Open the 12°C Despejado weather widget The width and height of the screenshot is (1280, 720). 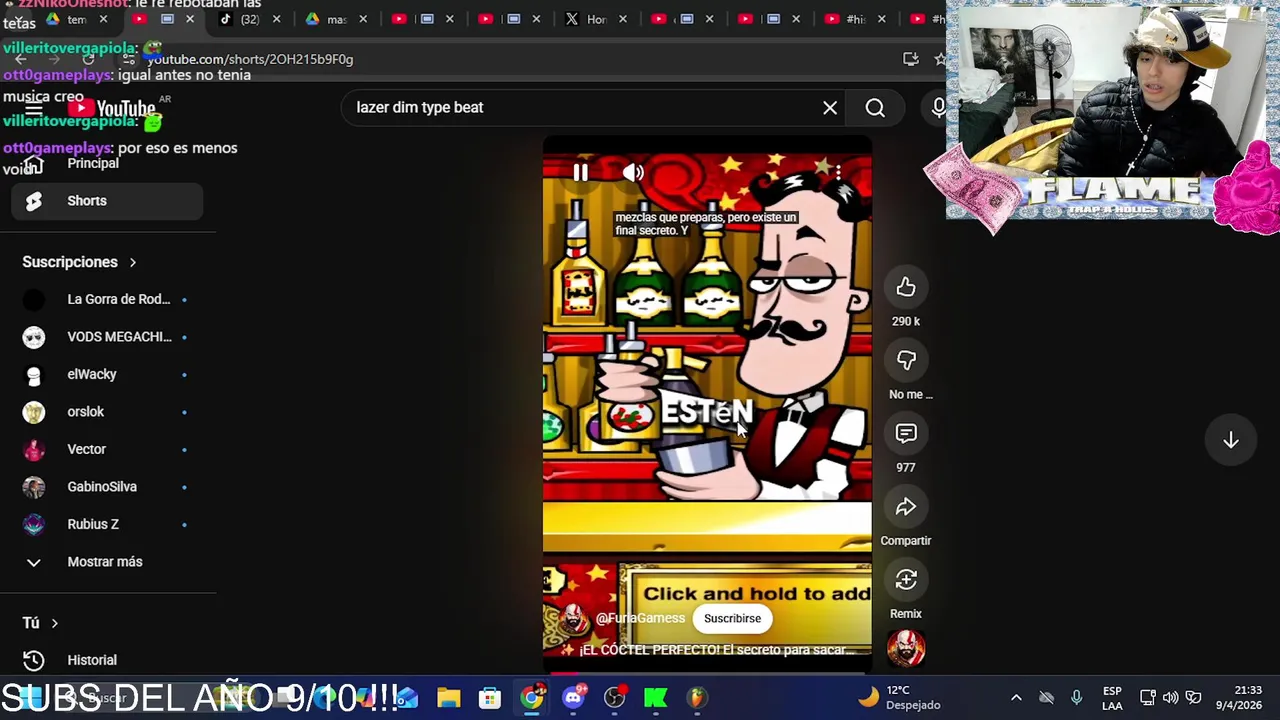900,697
